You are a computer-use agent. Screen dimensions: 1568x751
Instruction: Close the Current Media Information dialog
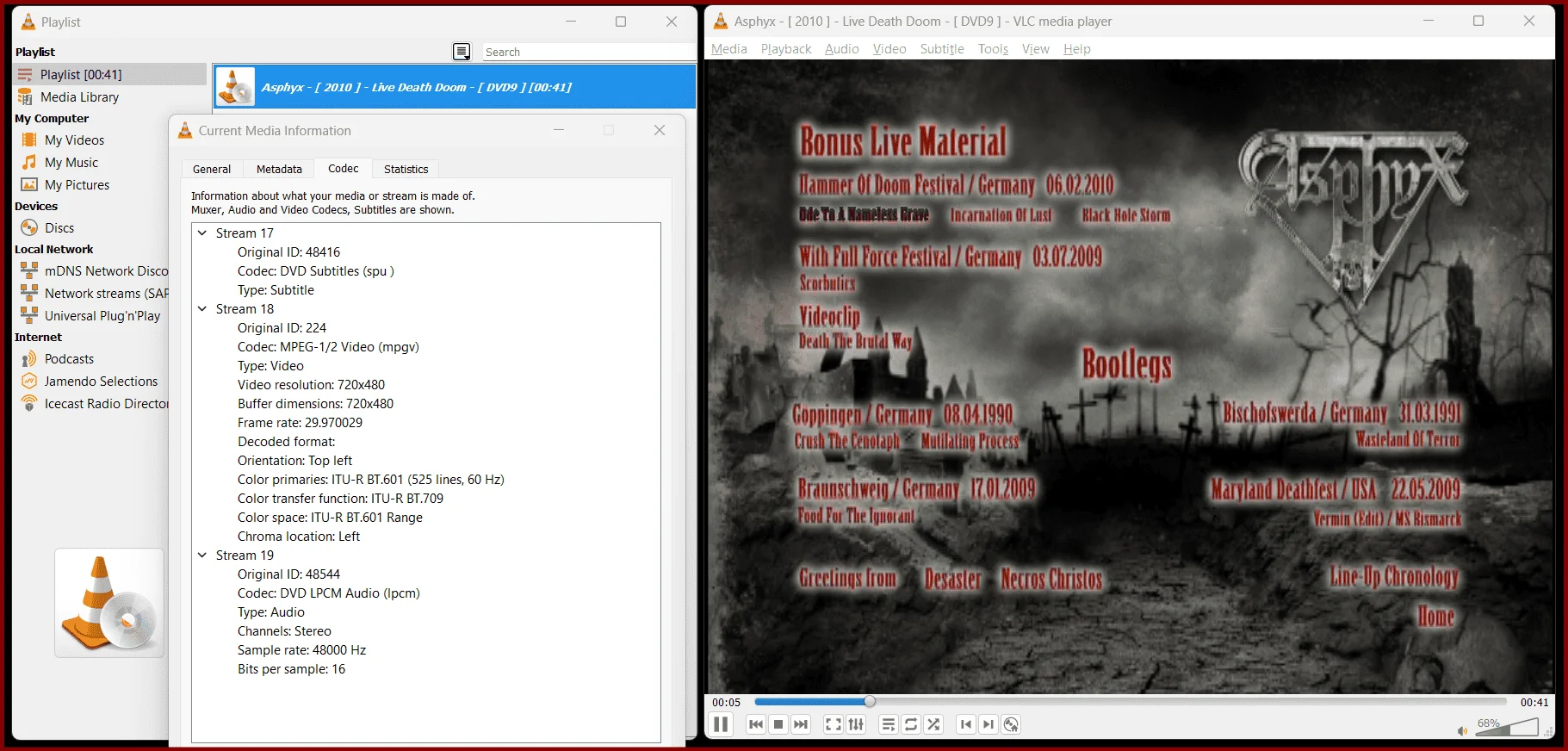coord(660,130)
